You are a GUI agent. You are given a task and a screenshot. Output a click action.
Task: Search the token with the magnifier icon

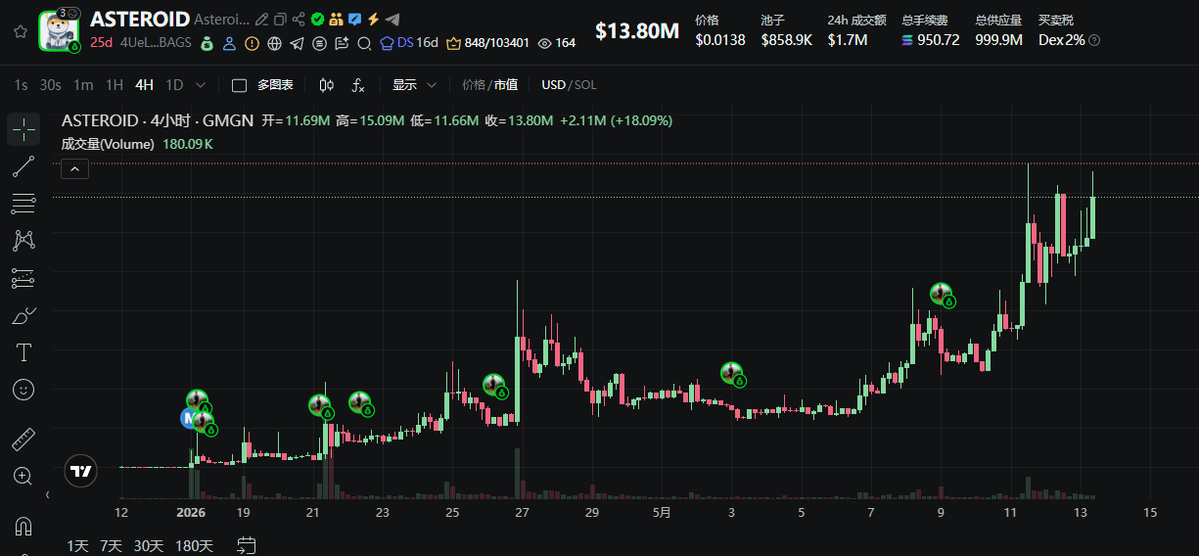(365, 44)
